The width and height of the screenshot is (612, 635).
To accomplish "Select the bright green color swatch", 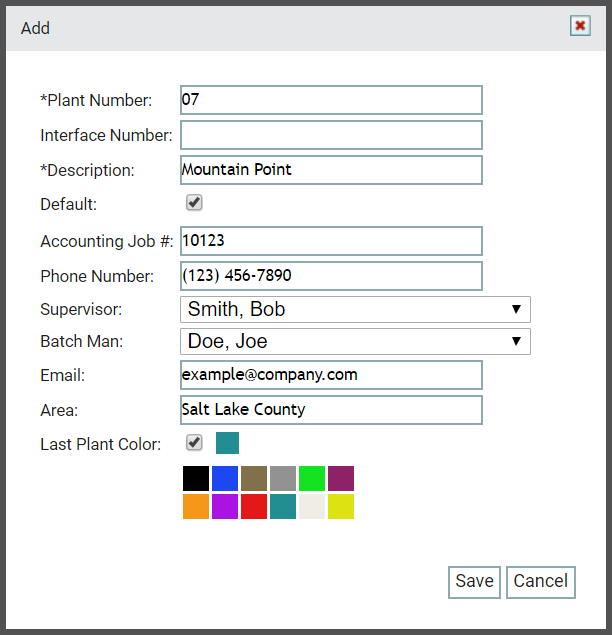I will coord(312,478).
